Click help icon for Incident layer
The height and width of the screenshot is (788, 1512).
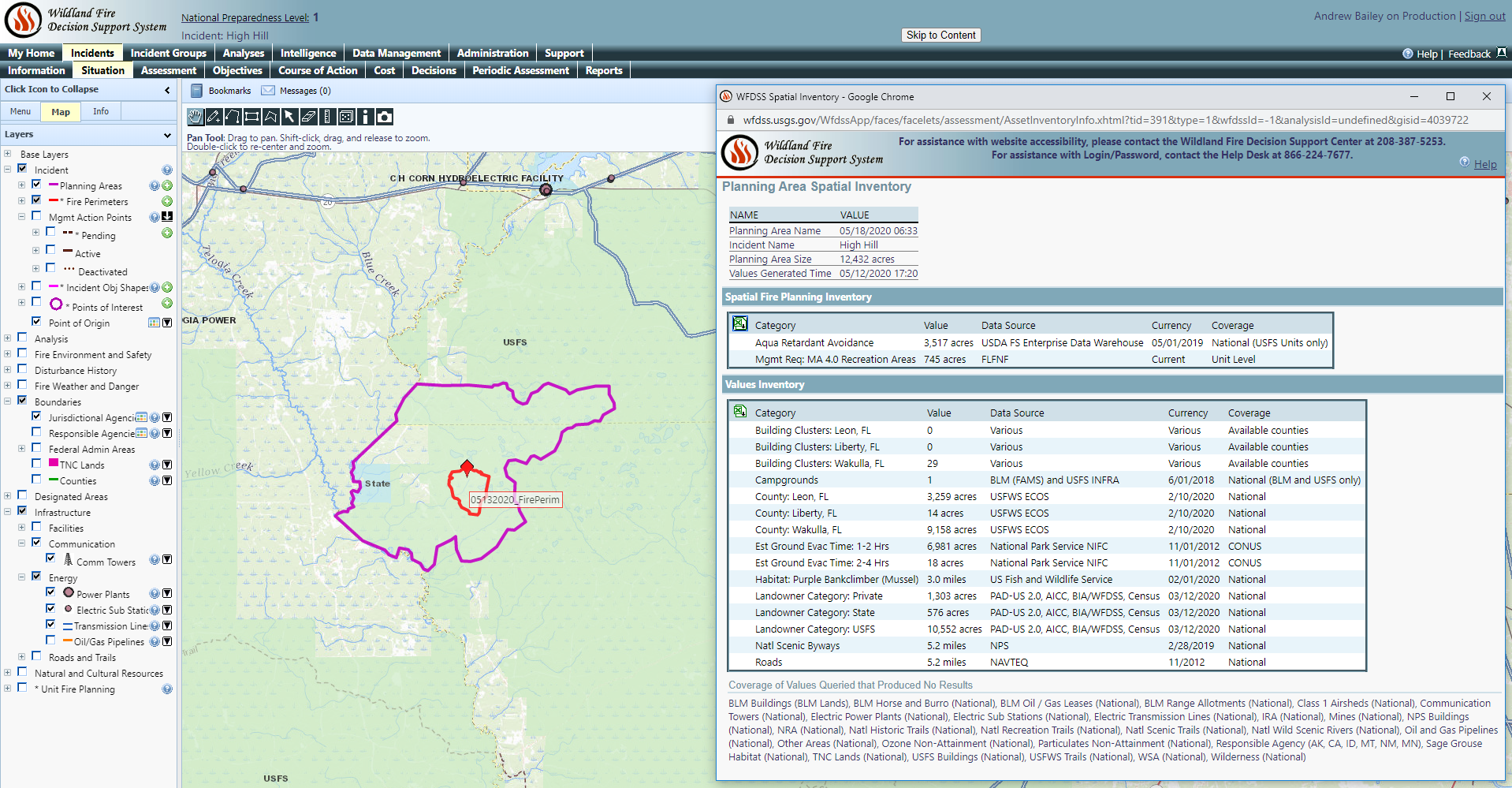(167, 170)
